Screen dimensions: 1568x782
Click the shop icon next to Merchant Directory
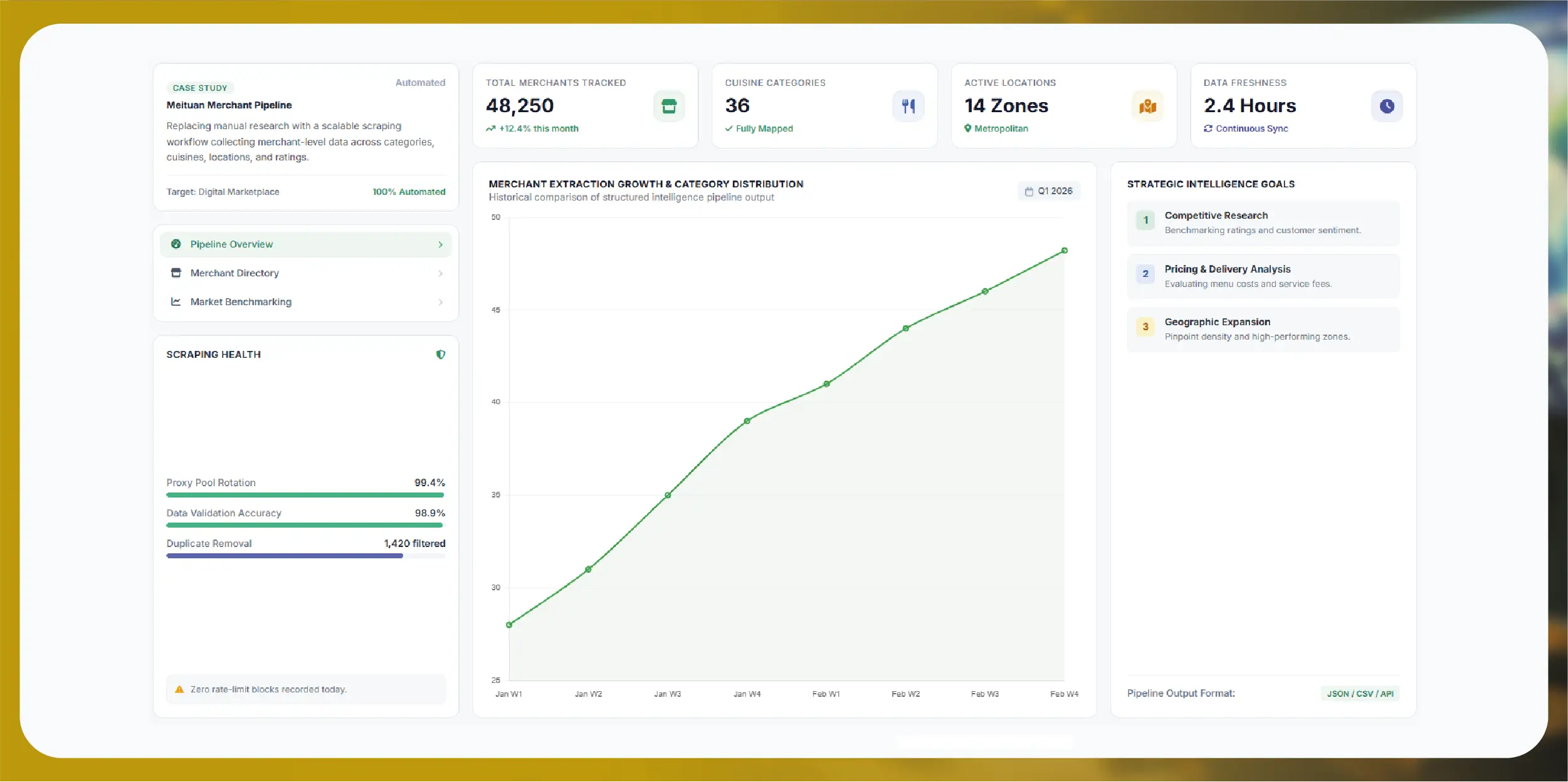pos(176,273)
